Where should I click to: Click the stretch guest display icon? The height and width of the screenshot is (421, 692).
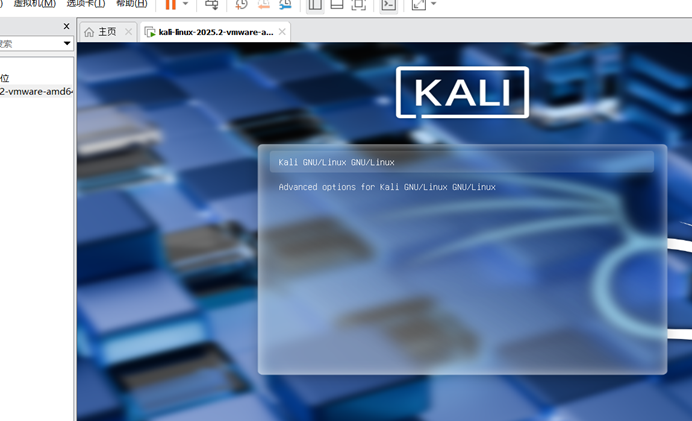pos(418,4)
